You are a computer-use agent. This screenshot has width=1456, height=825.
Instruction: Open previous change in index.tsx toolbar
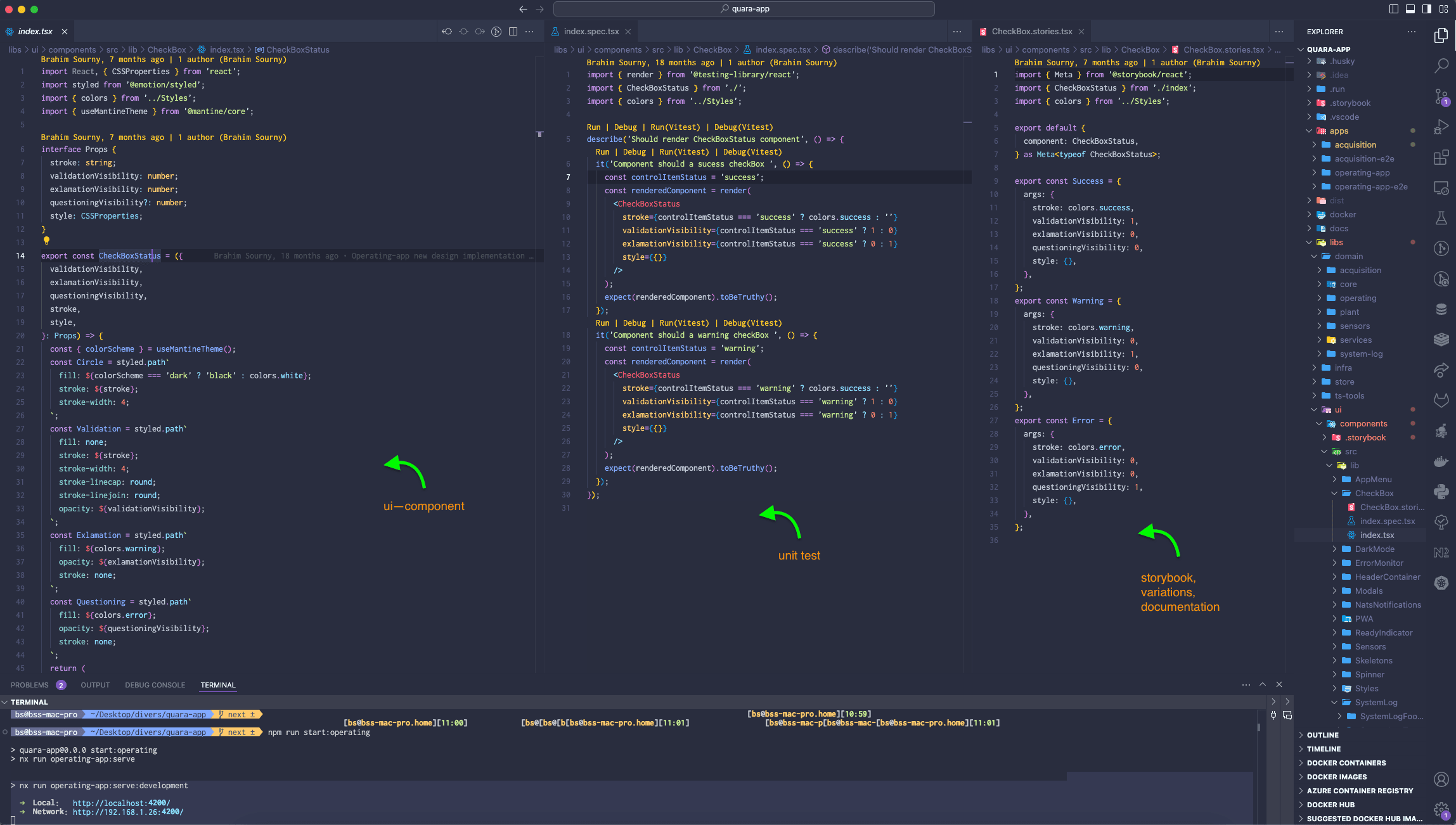pyautogui.click(x=447, y=32)
